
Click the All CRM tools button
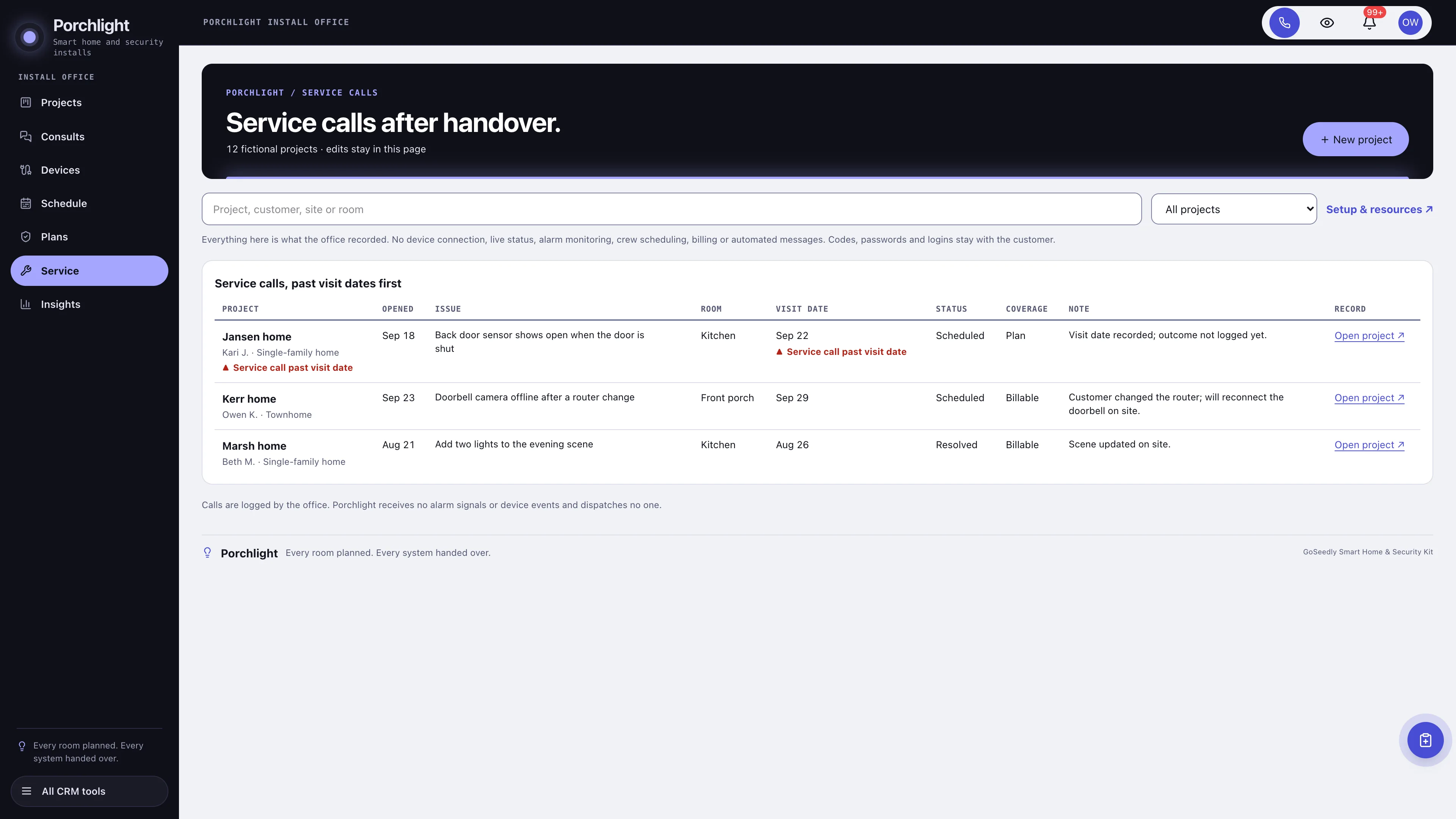pyautogui.click(x=89, y=791)
